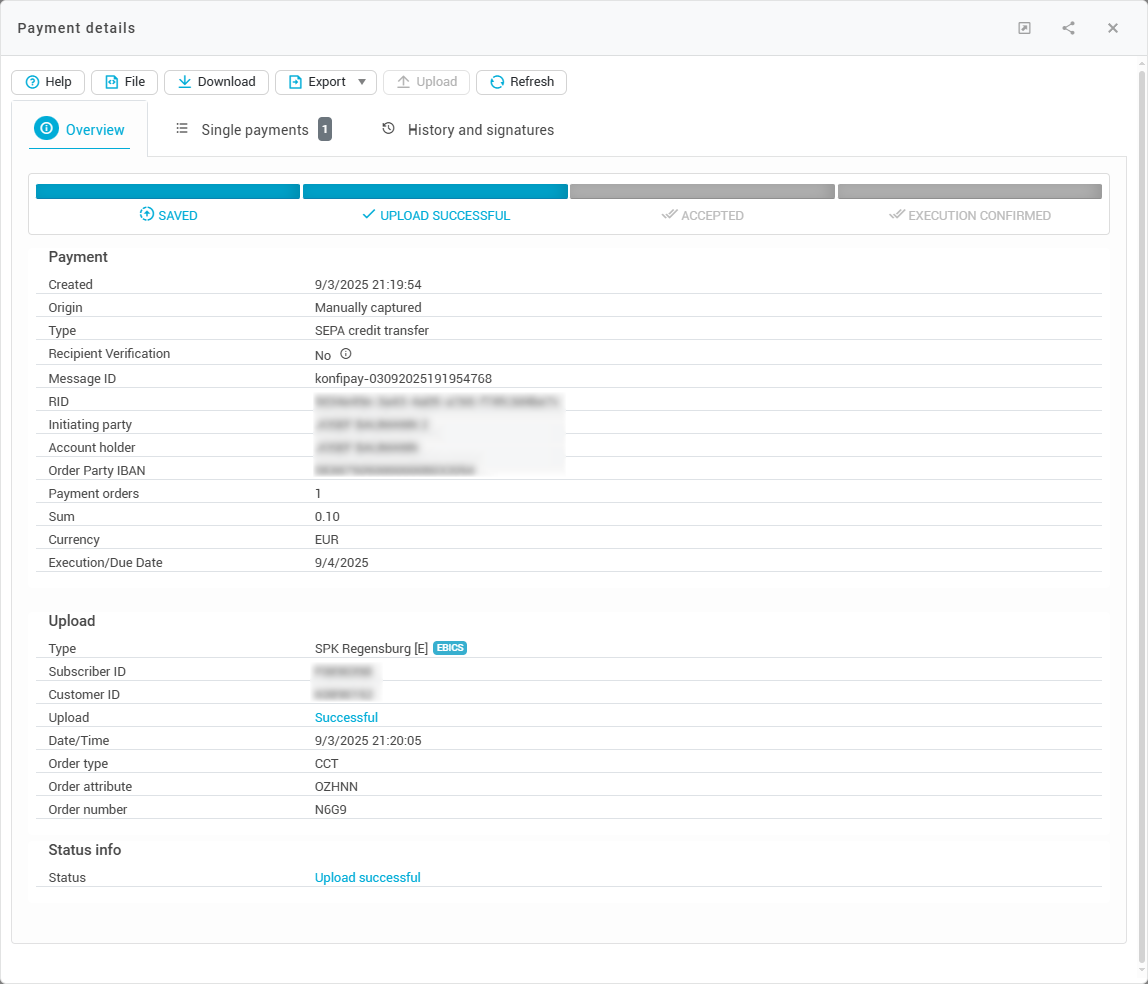Screen dimensions: 1148x984
Task: Click the EBICS badge next to SPK Regensburg
Action: coord(450,648)
